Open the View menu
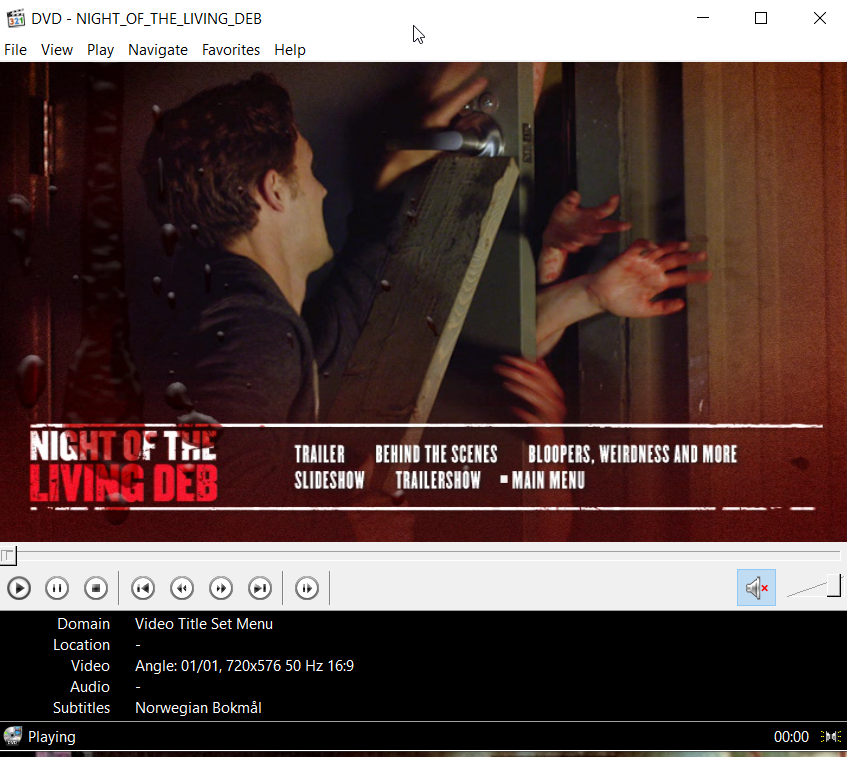This screenshot has width=847, height=757. (x=57, y=50)
